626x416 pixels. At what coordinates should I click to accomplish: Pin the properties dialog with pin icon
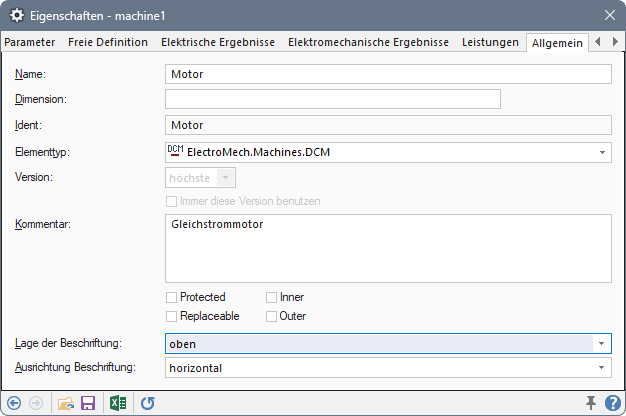coord(590,403)
